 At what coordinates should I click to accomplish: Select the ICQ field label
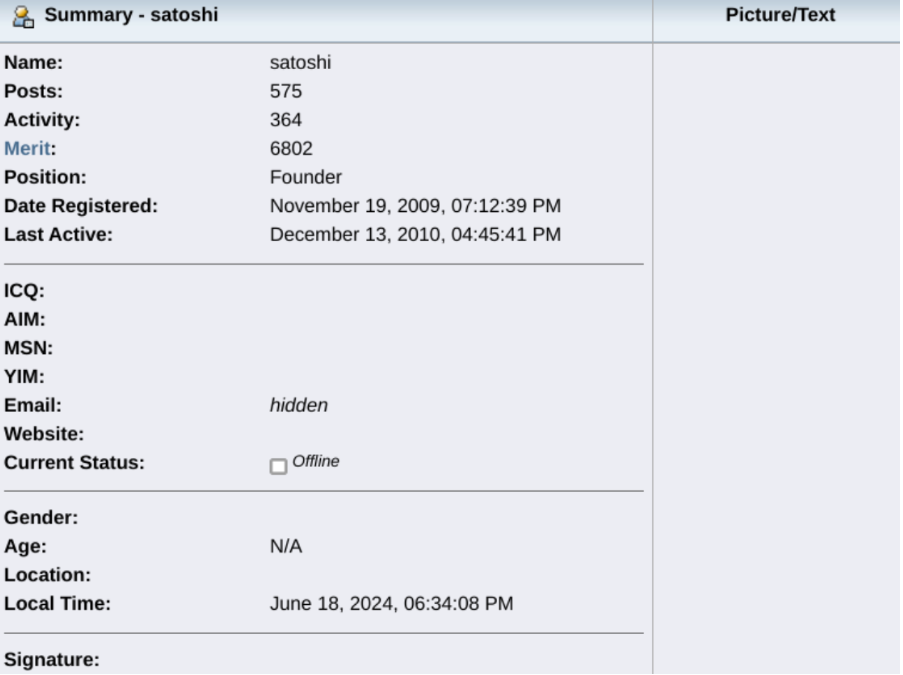click(x=24, y=292)
